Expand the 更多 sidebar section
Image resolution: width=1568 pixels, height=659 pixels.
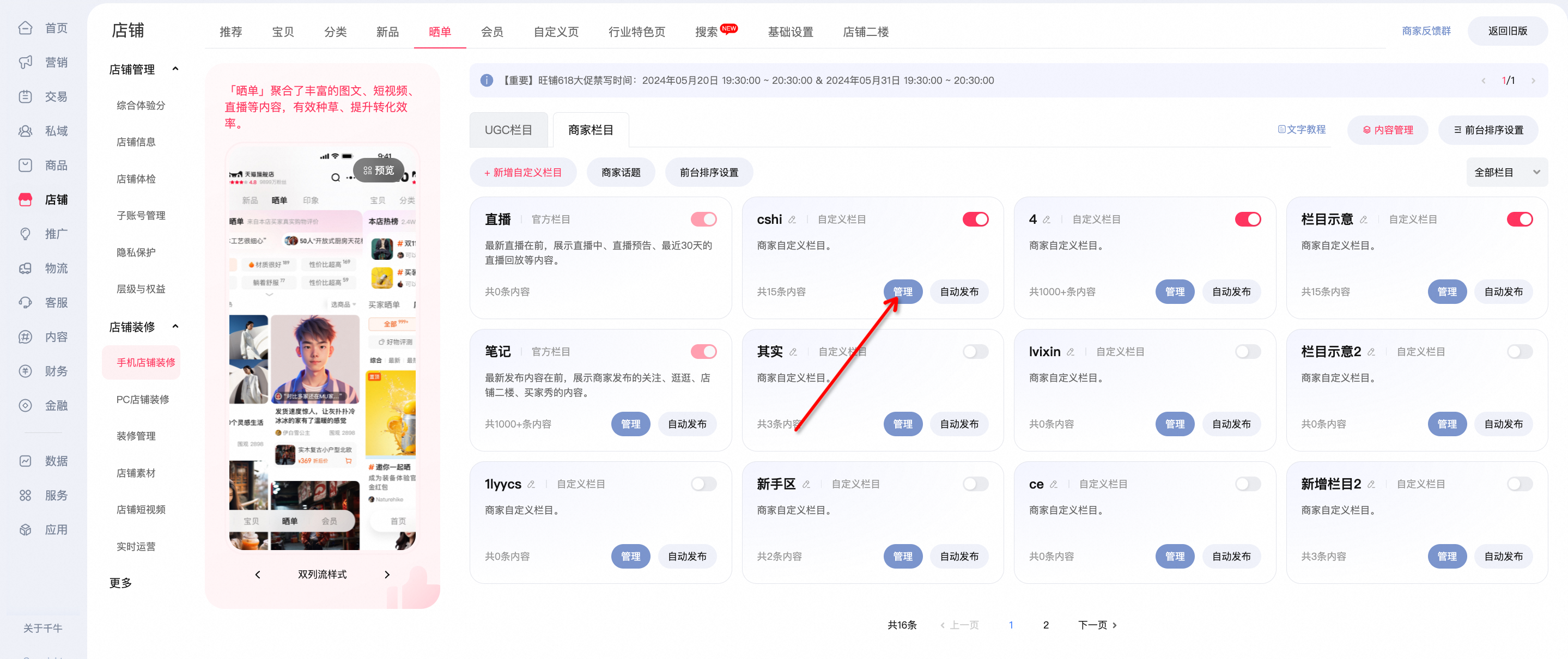[x=120, y=583]
